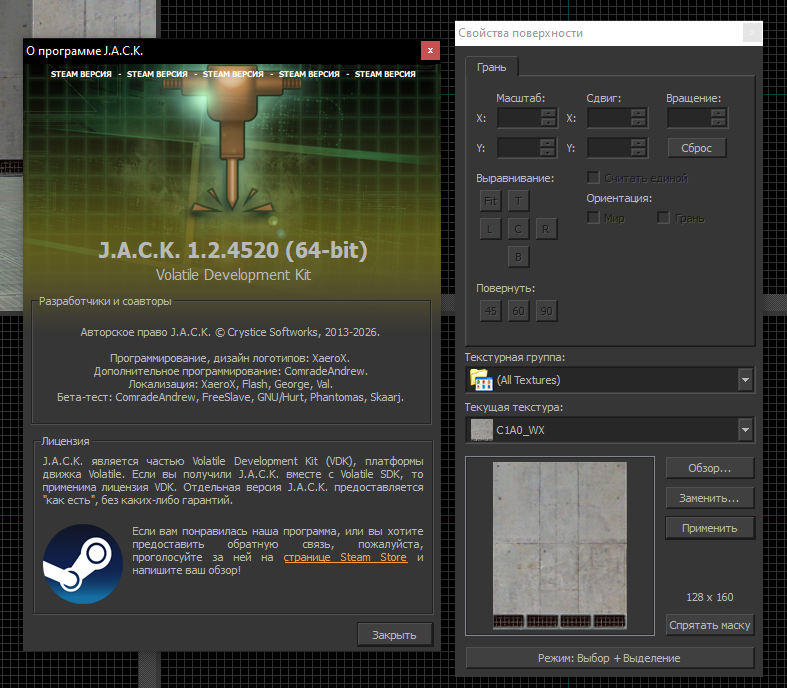
Task: Click the J.A.C.K. 1.2.4520 (64-bit) version text
Action: (x=233, y=250)
